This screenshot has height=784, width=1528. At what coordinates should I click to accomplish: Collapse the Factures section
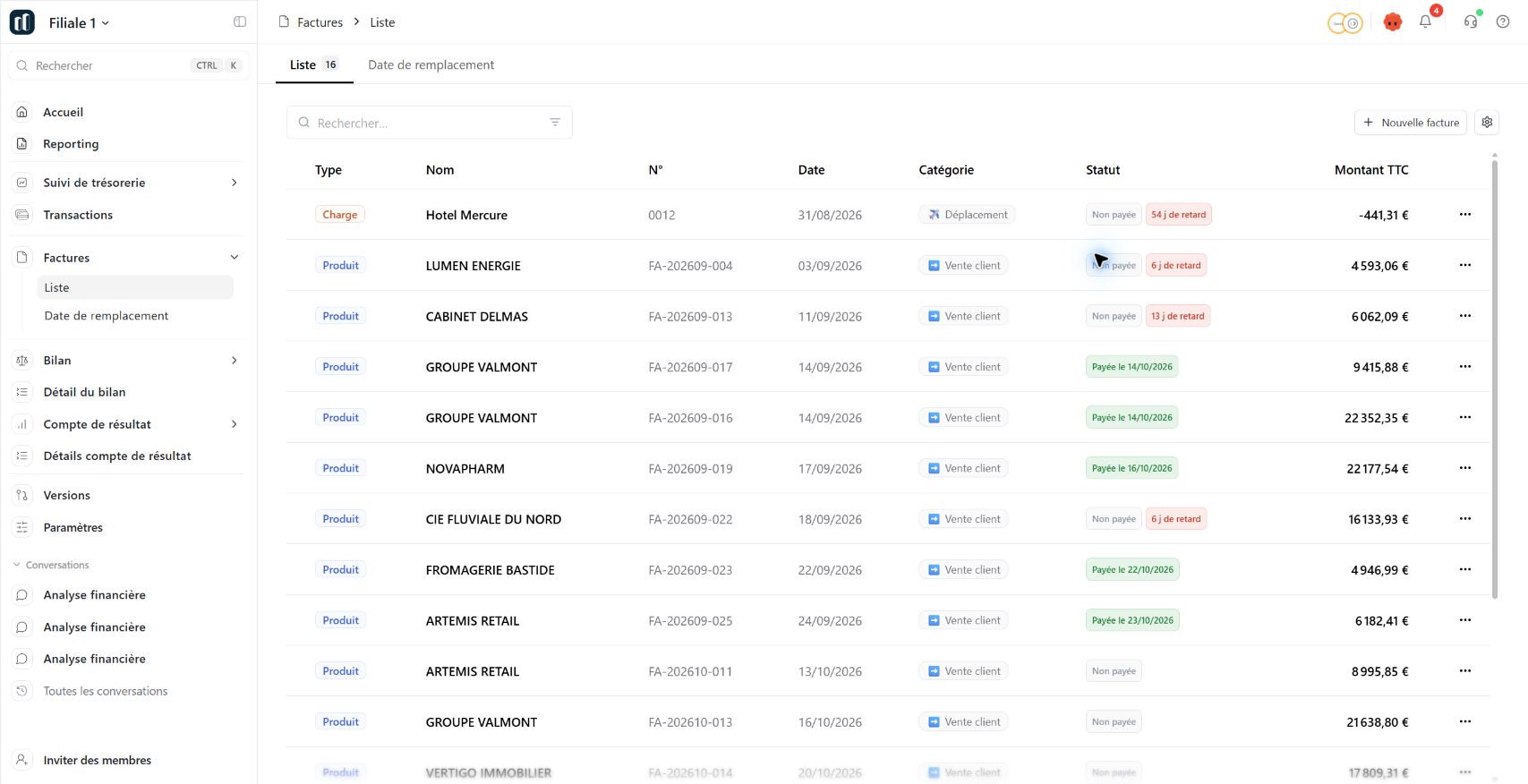point(235,258)
